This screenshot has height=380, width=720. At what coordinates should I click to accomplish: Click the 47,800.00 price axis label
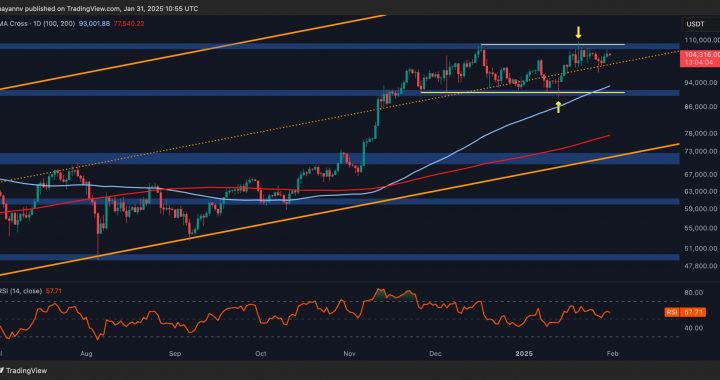(701, 266)
